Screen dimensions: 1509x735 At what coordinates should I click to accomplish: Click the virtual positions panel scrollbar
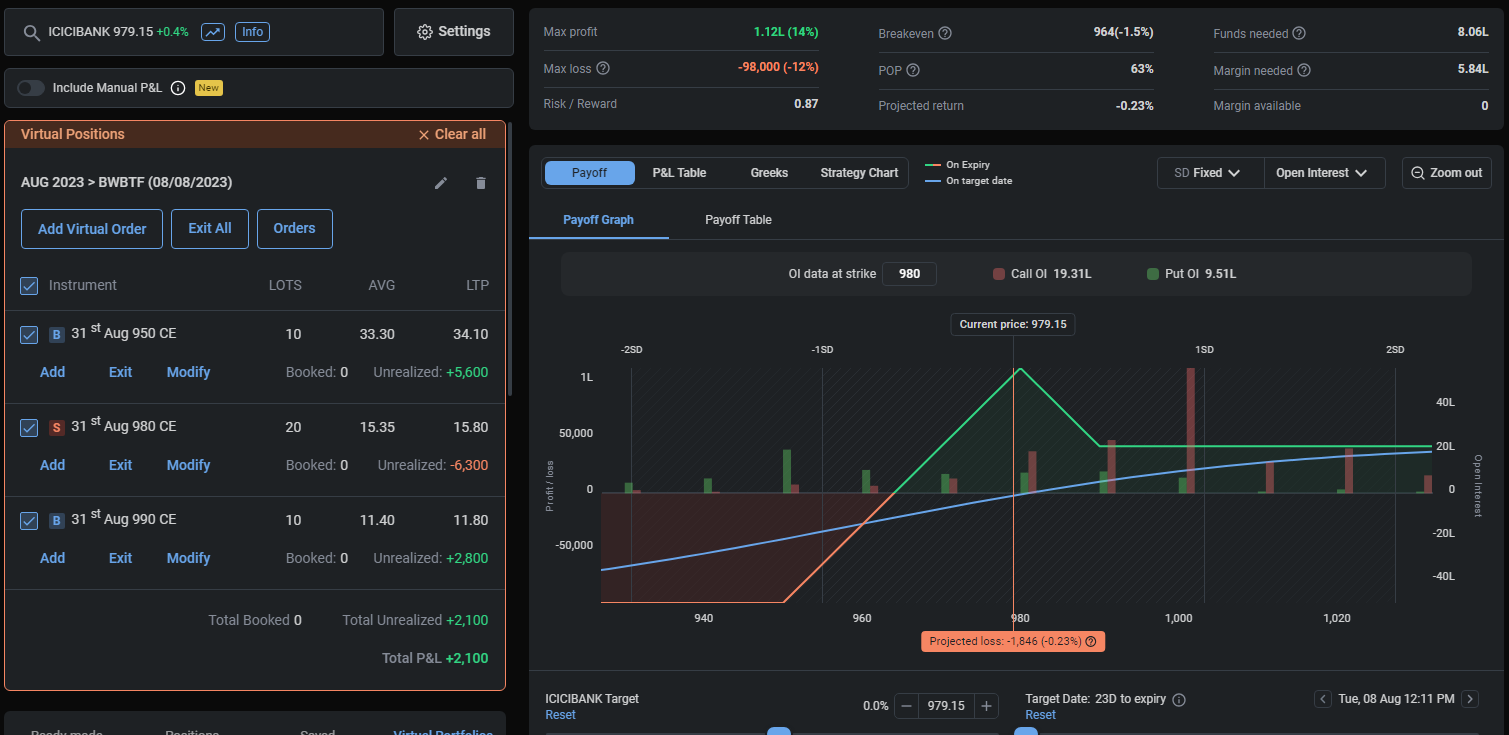510,260
